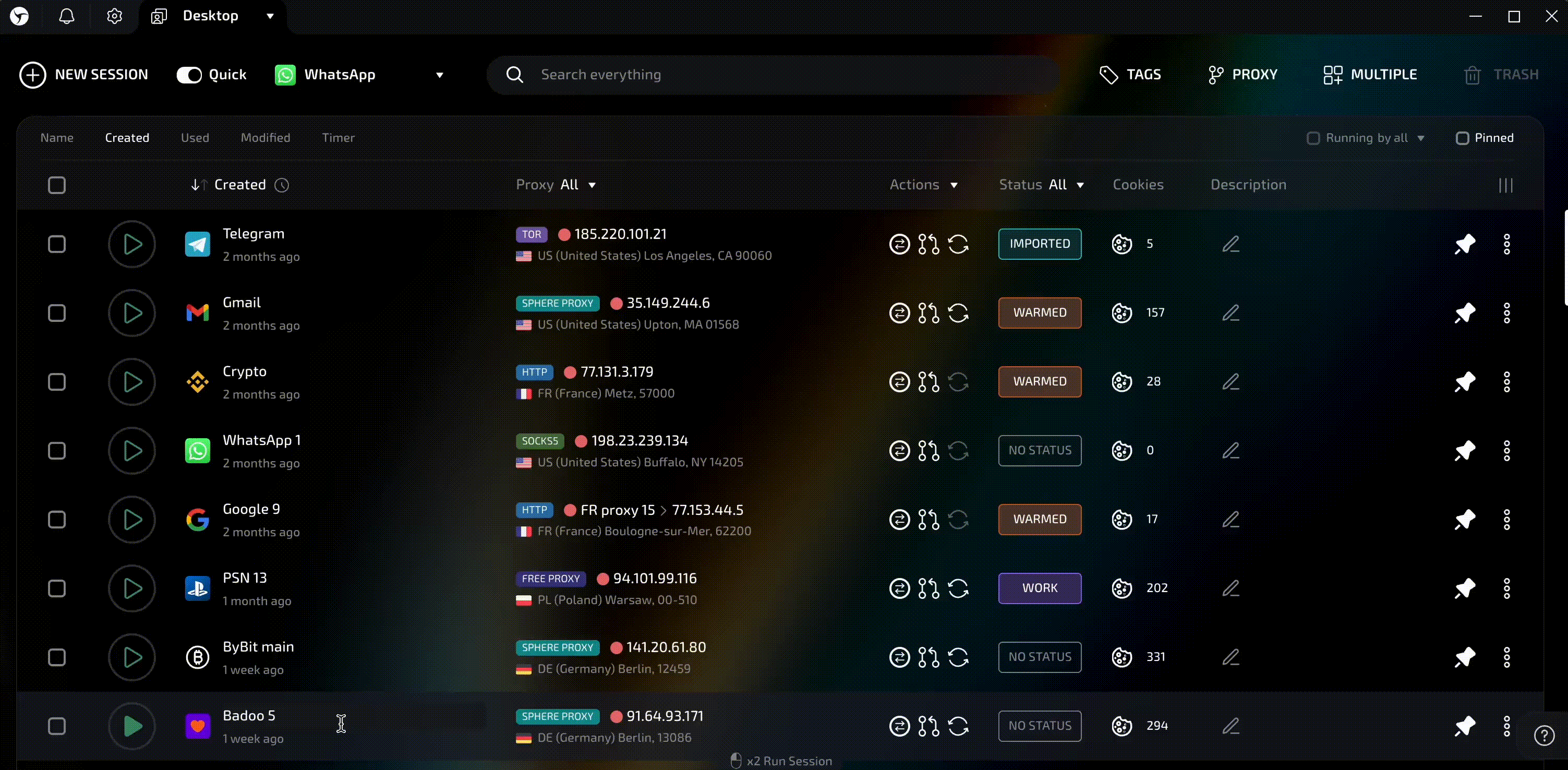Check the Pinned filter checkbox
The image size is (1568, 770).
(1462, 138)
